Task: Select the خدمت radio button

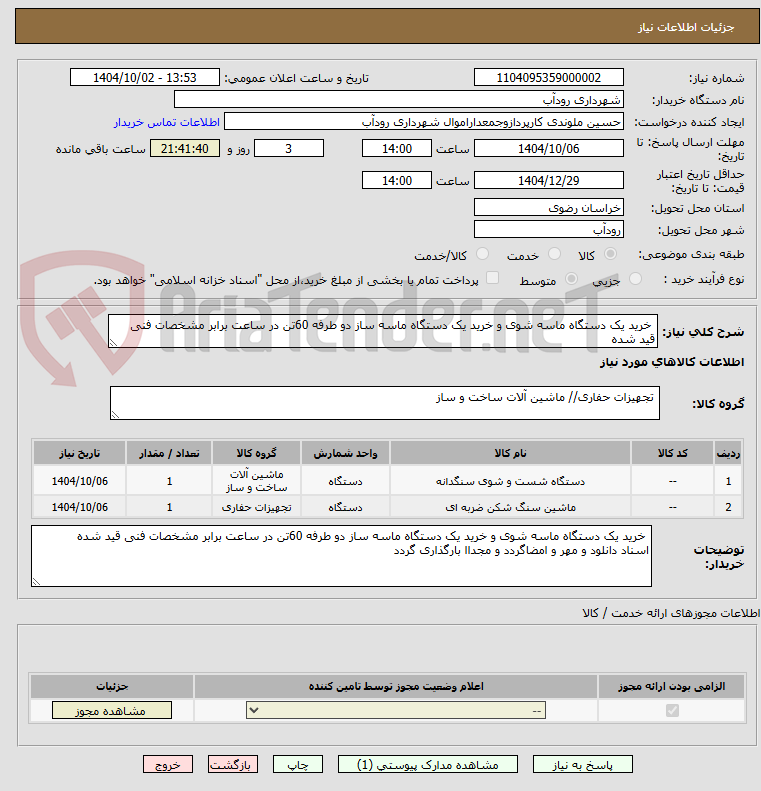Action: [x=554, y=254]
